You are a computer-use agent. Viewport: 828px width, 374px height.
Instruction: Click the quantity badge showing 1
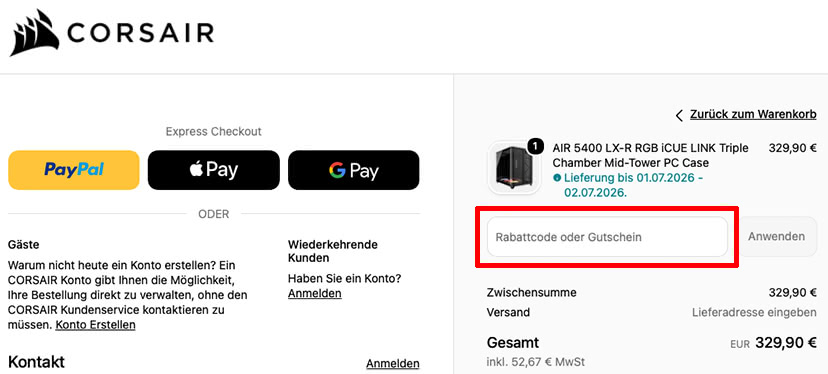point(535,147)
